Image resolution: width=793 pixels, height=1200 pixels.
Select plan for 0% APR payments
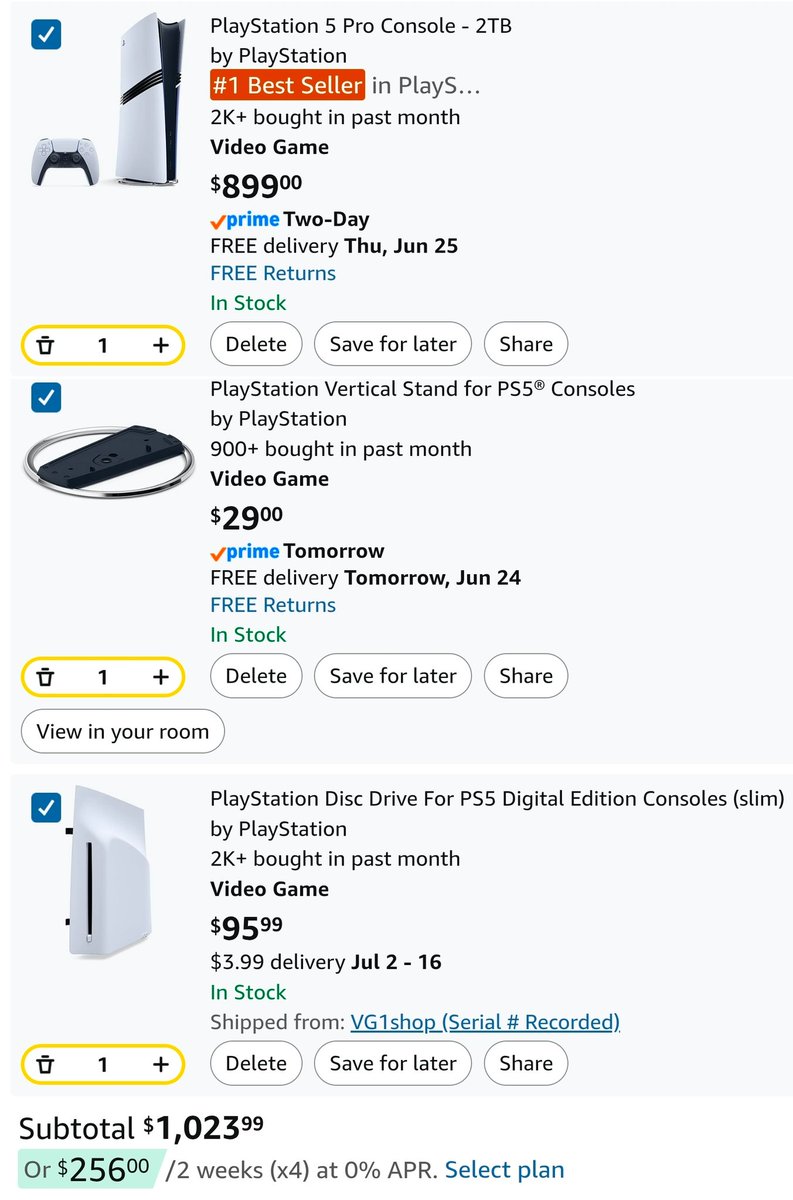505,1169
